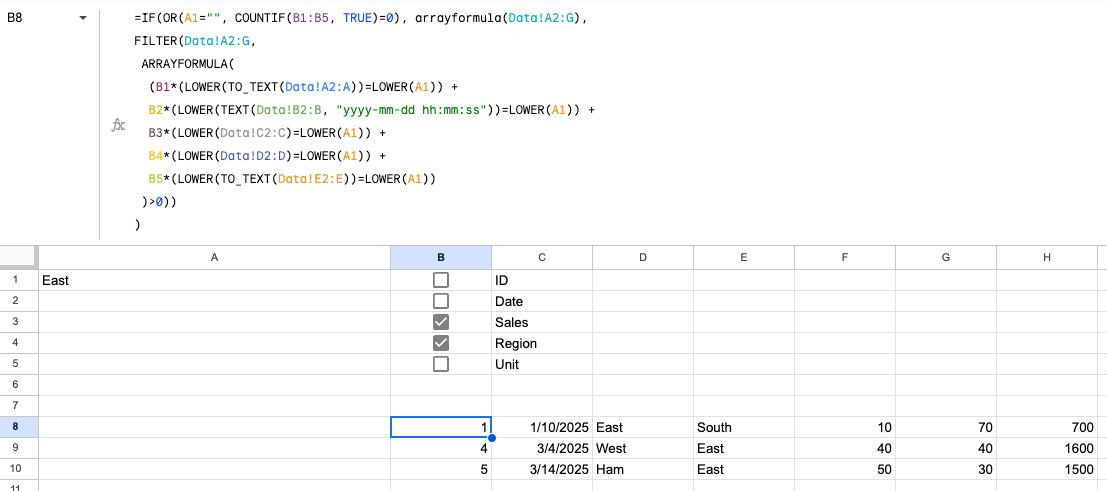
Task: Click the Region label cell
Action: point(541,343)
